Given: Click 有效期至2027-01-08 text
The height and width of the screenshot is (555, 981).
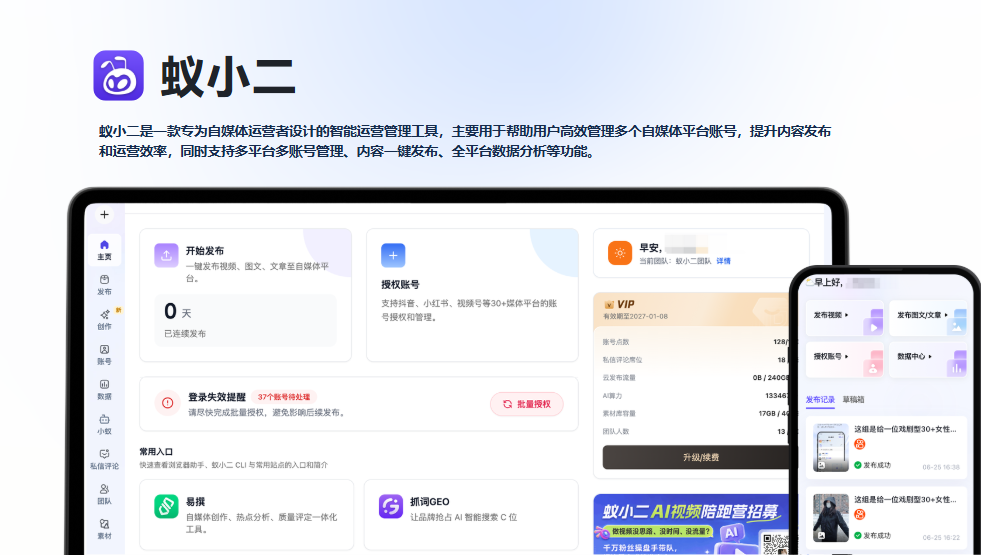Looking at the screenshot, I should point(635,317).
